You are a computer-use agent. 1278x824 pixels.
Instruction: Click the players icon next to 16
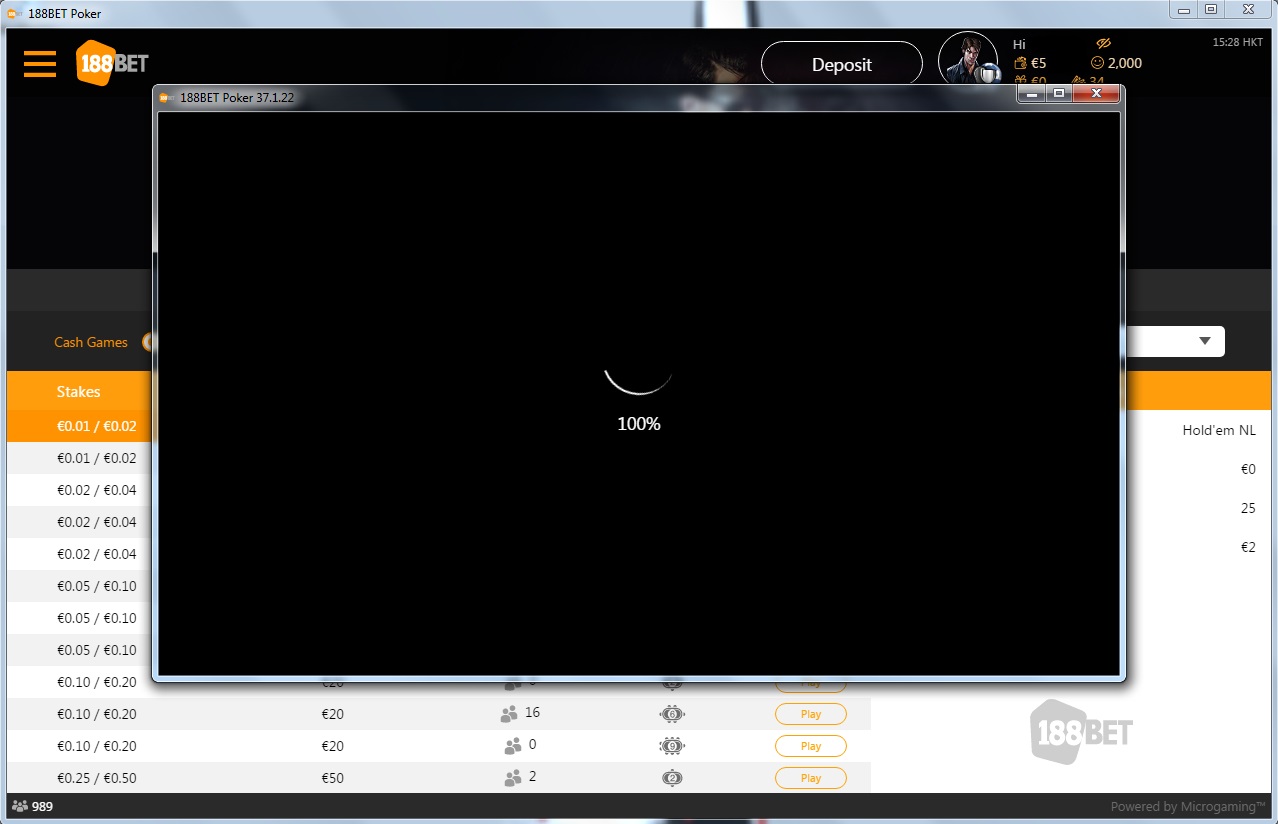pyautogui.click(x=508, y=714)
